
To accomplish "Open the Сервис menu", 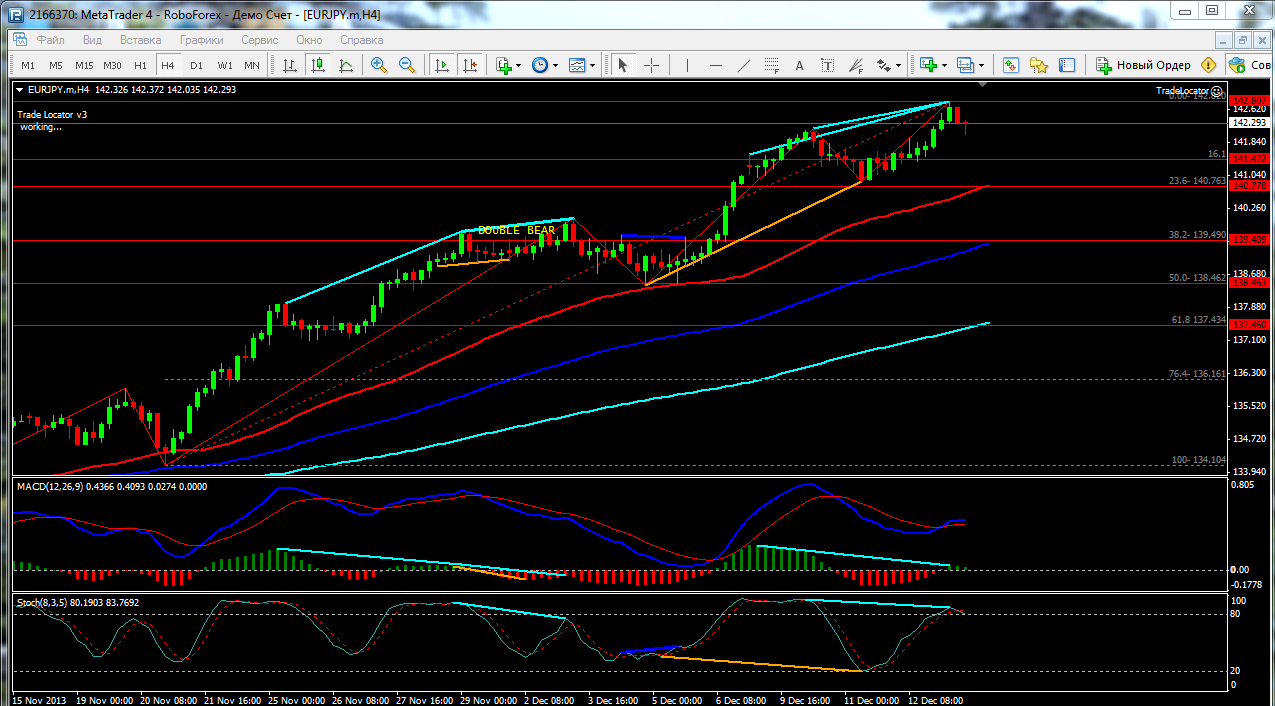I will click(x=260, y=40).
